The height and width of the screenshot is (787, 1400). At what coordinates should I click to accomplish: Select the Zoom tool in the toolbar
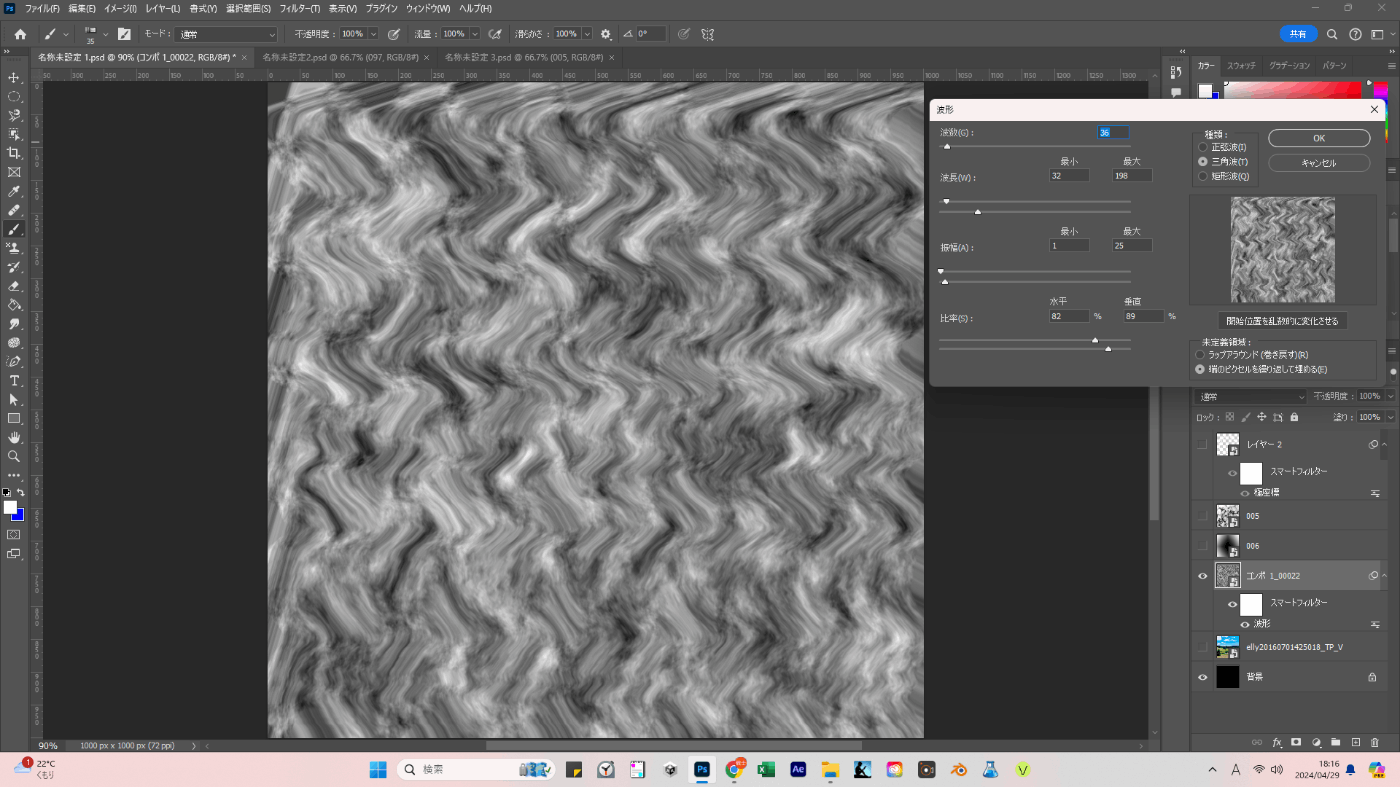[x=14, y=456]
